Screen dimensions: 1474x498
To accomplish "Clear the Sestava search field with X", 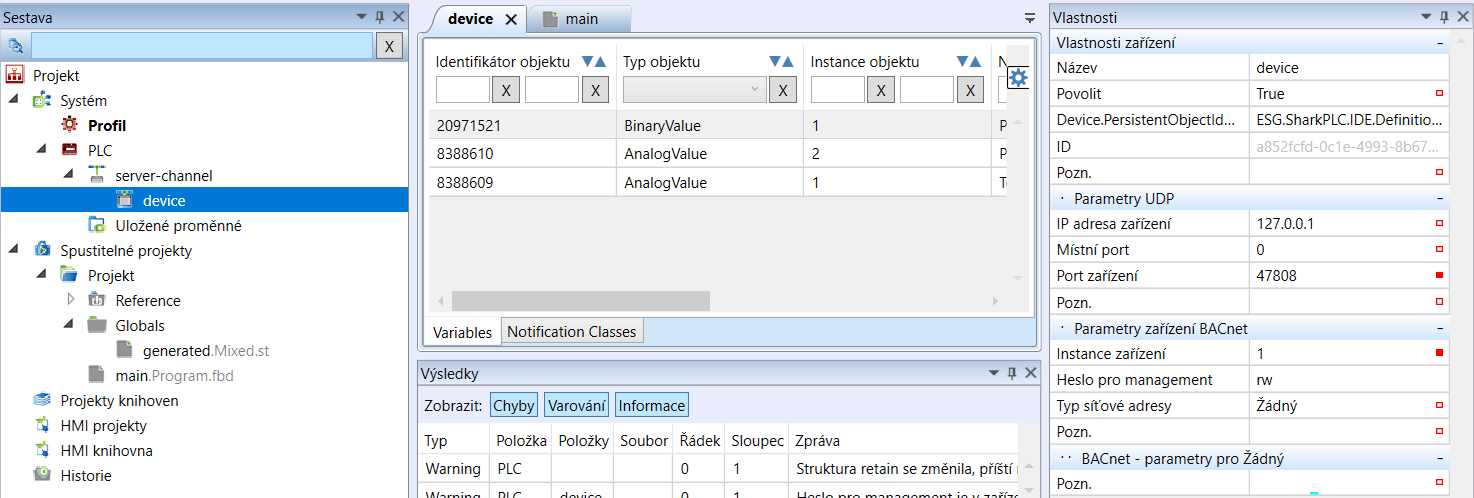I will click(x=390, y=46).
